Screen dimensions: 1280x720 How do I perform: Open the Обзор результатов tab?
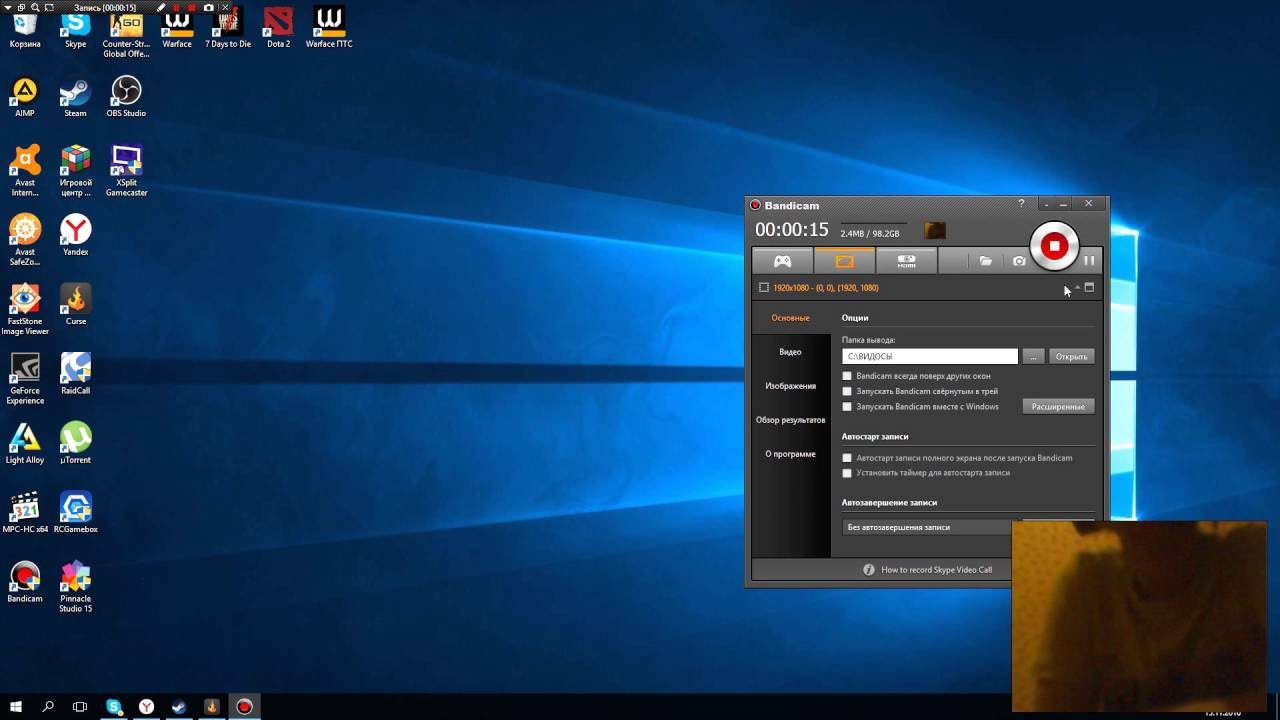(x=790, y=420)
